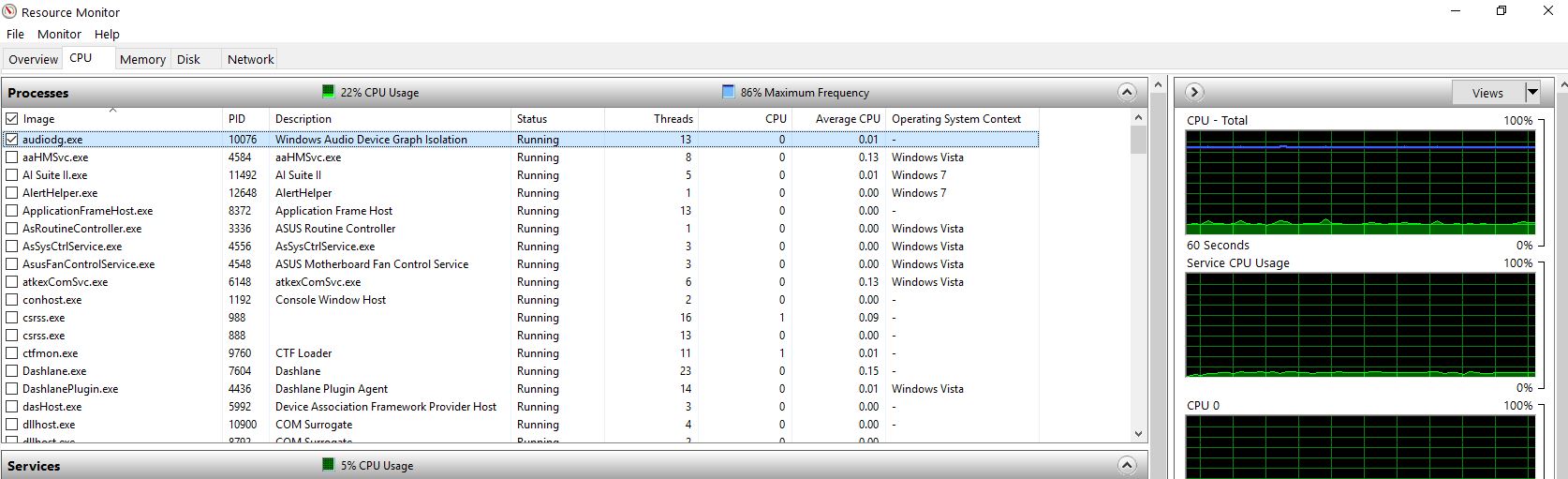The image size is (1568, 479).
Task: Restore down the Resource Monitor window
Action: pyautogui.click(x=1501, y=11)
